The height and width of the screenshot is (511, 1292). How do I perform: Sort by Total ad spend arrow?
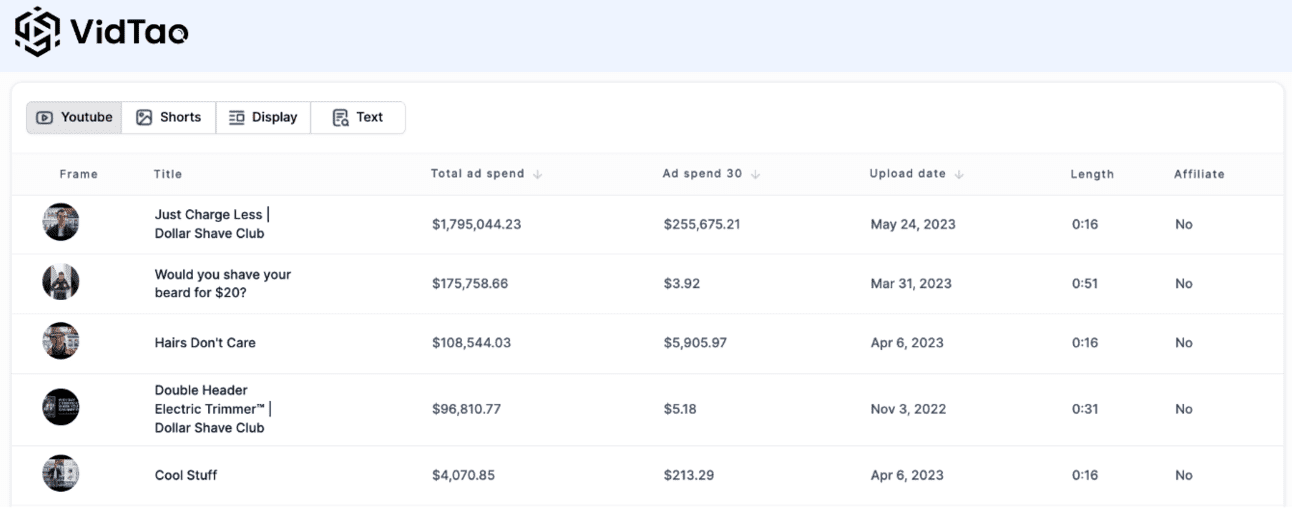(x=537, y=174)
